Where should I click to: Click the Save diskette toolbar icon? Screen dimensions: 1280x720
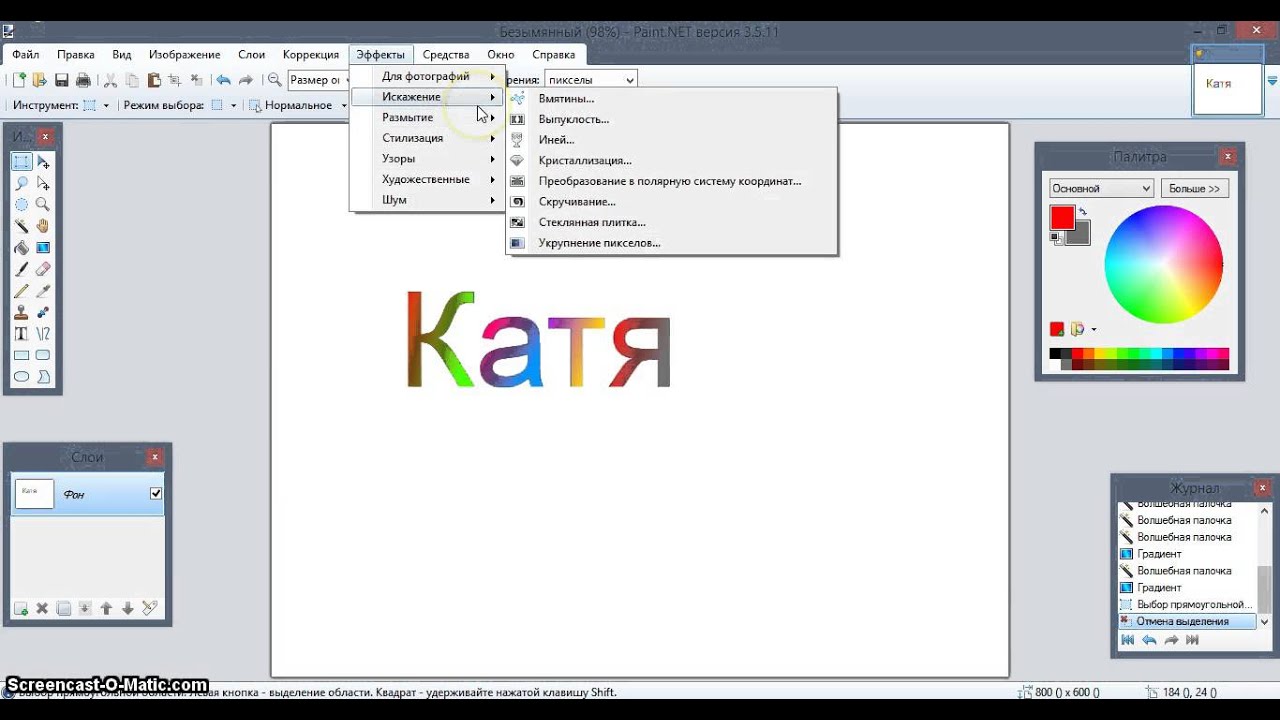(62, 80)
